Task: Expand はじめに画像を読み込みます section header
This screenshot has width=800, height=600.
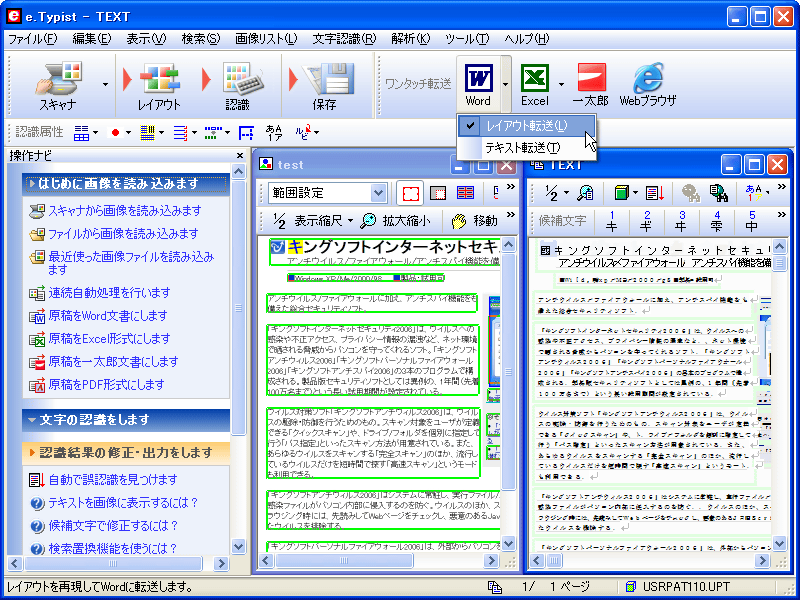Action: click(126, 184)
